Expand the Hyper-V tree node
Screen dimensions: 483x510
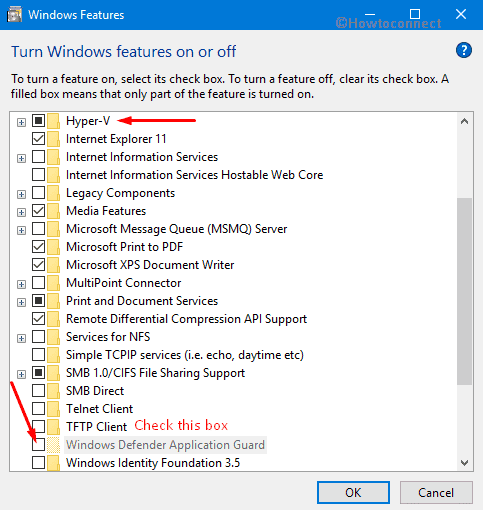point(21,122)
